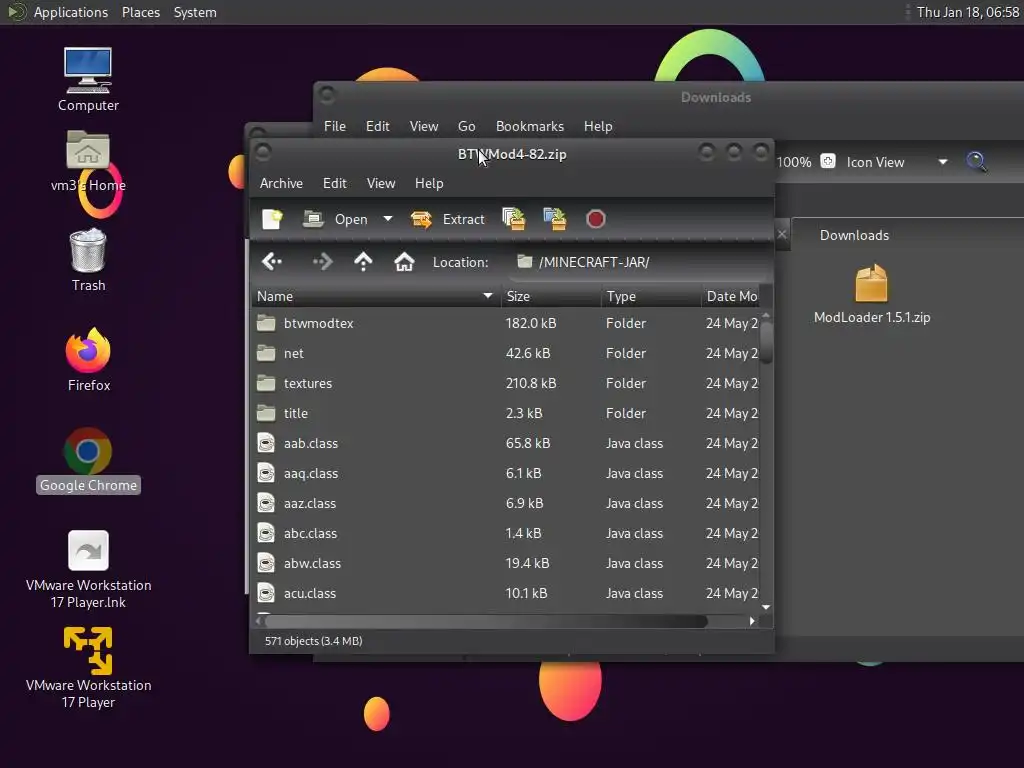
Task: Select the textures folder
Action: 505,383
